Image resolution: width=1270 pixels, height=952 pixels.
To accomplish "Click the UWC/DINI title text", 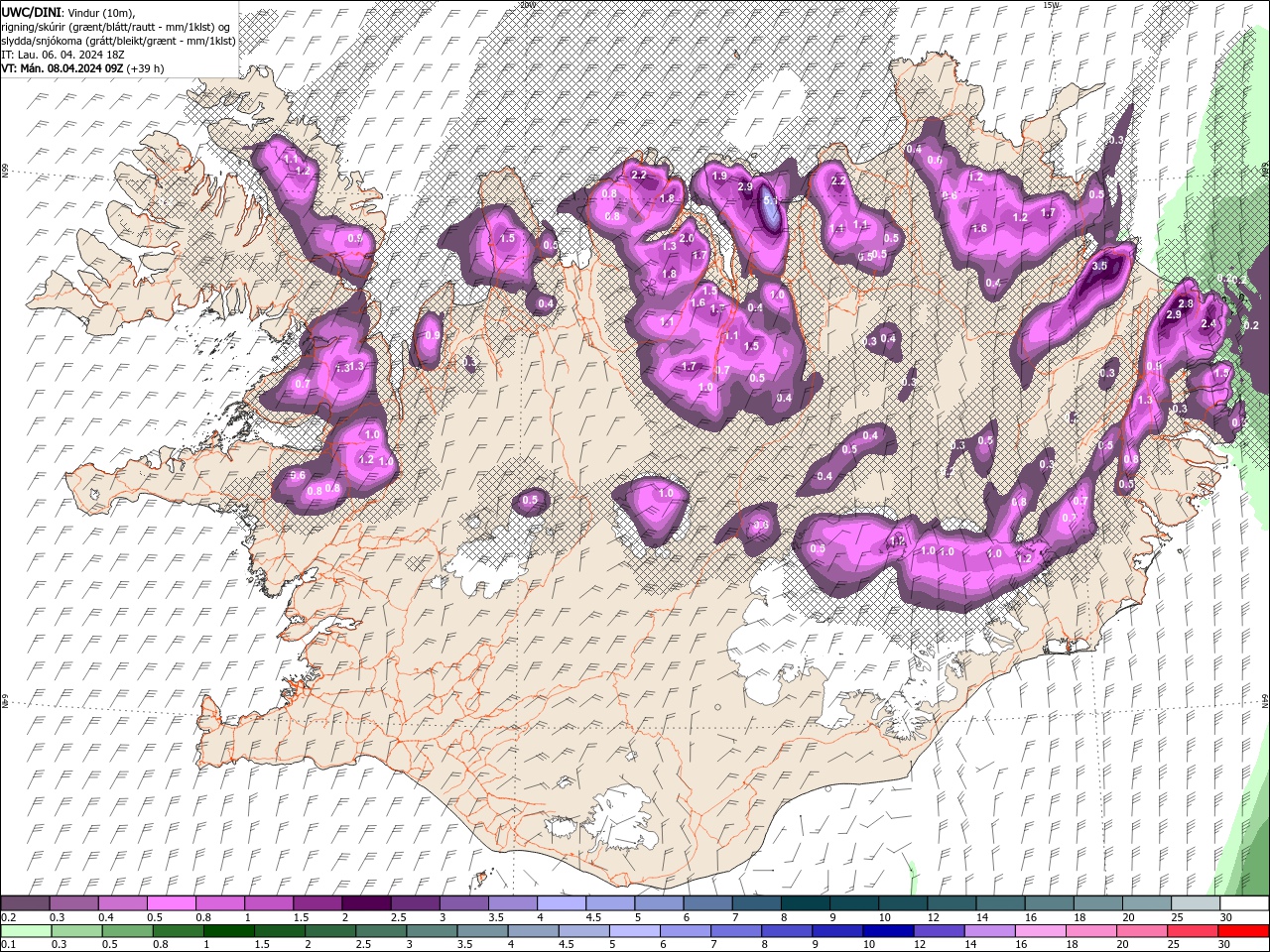I will (33, 11).
